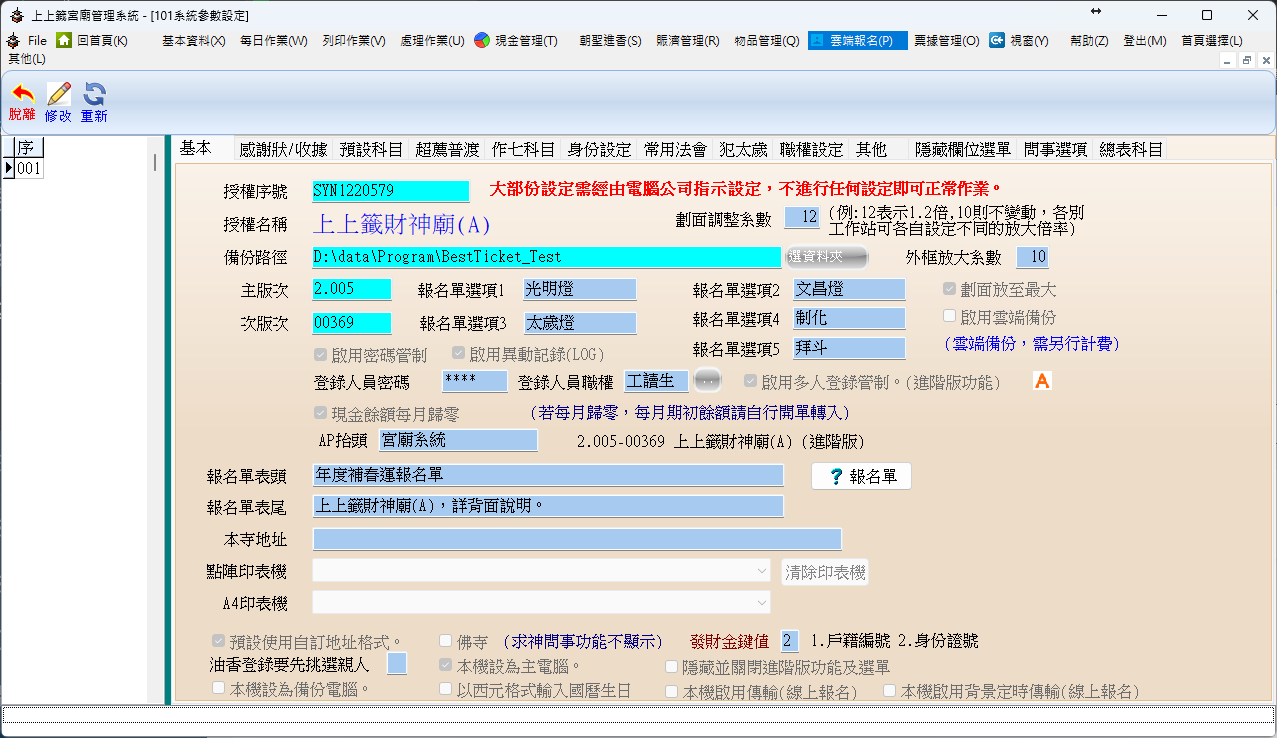Click the 本寺地址 input field

click(x=577, y=540)
